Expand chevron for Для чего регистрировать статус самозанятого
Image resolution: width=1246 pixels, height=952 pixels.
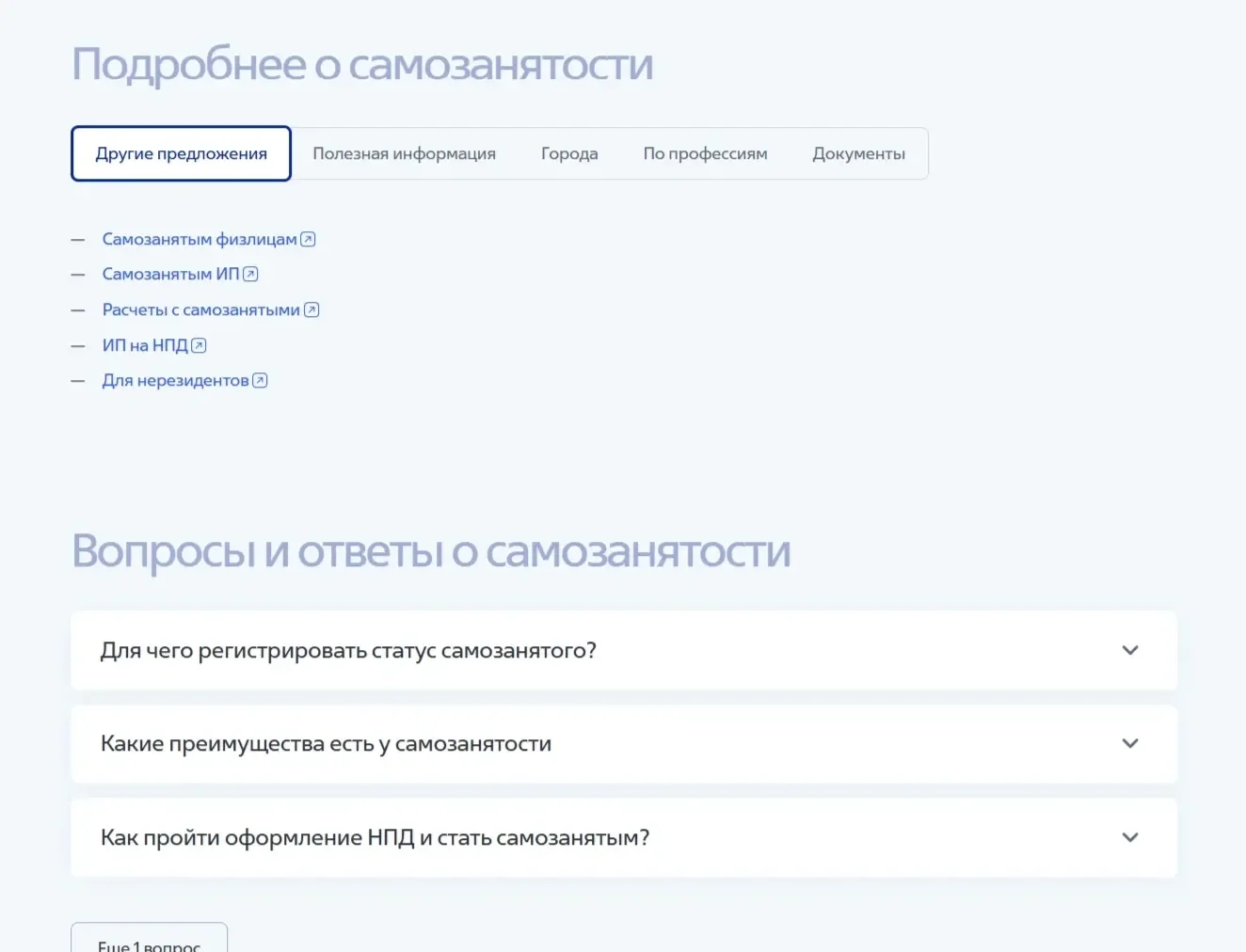pos(1130,650)
